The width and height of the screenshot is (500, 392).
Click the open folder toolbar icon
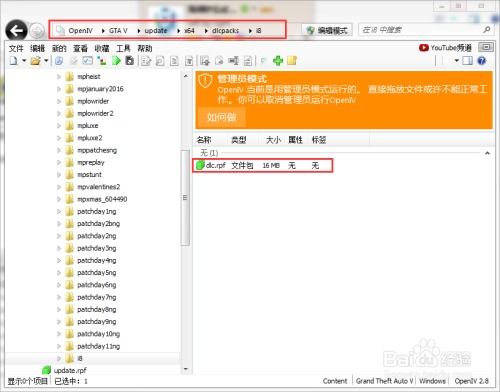pos(35,61)
